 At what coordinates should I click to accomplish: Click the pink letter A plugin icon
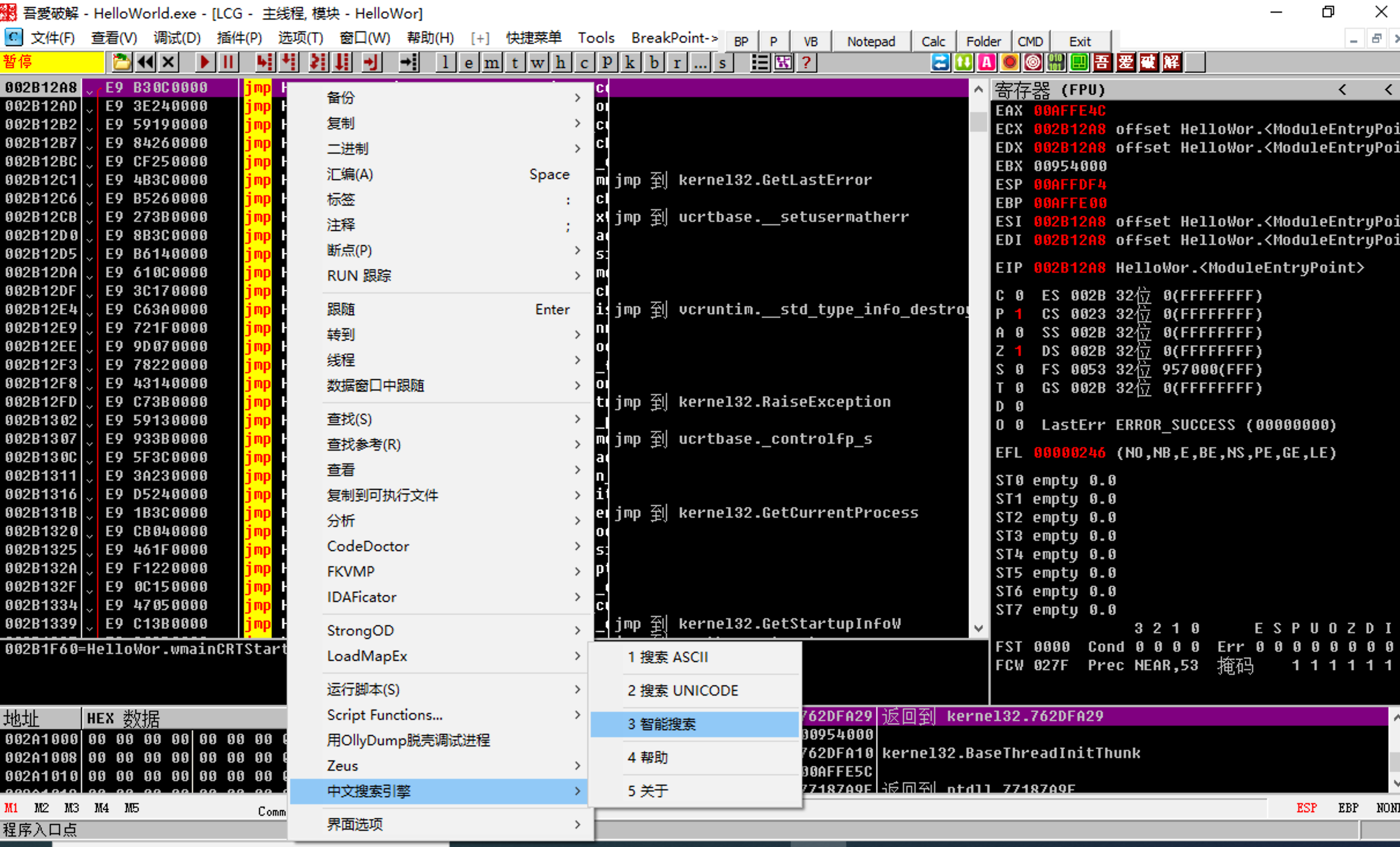pos(987,62)
